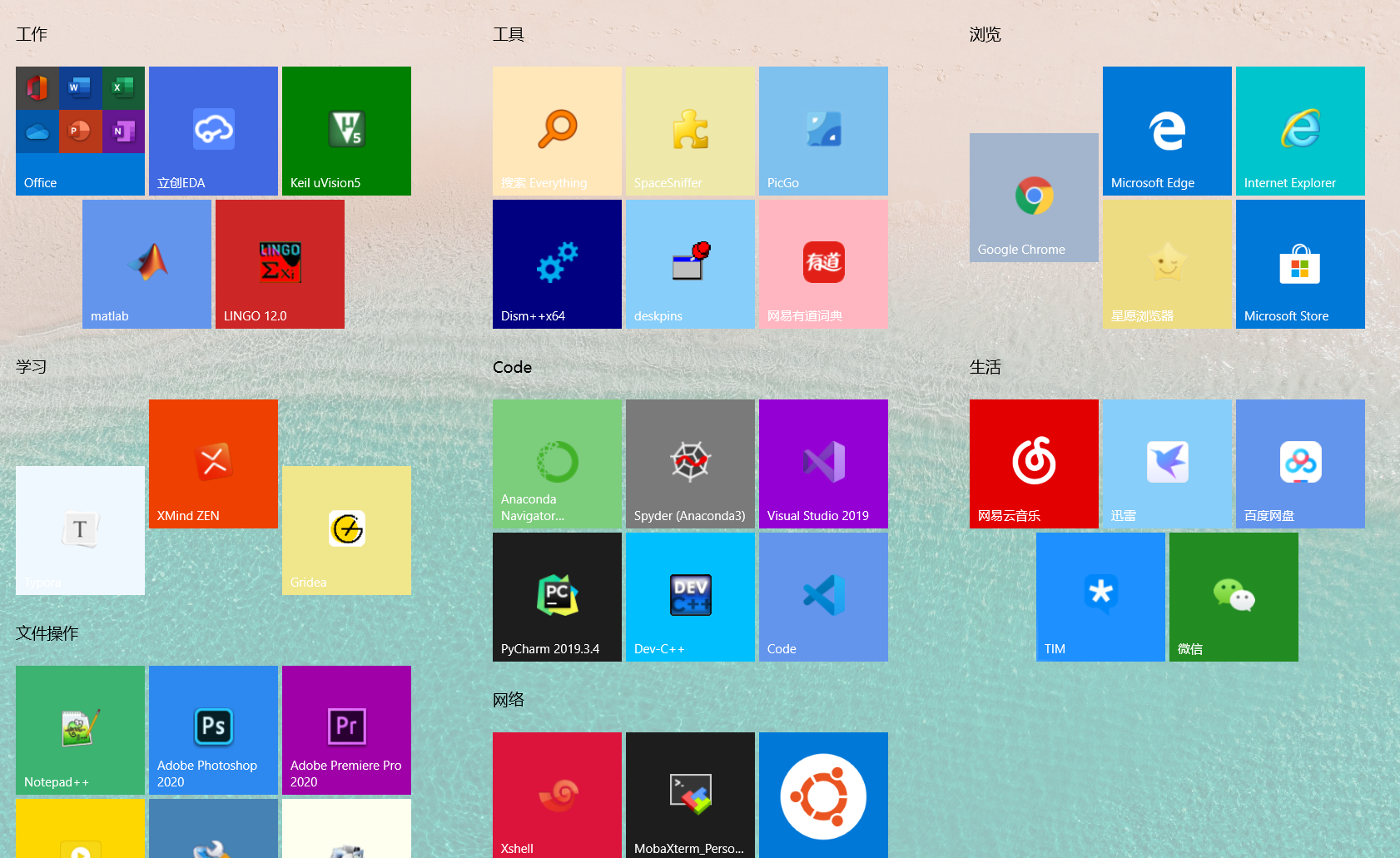Launch LINGO 12.0 tile
The height and width of the screenshot is (858, 1400).
[280, 264]
